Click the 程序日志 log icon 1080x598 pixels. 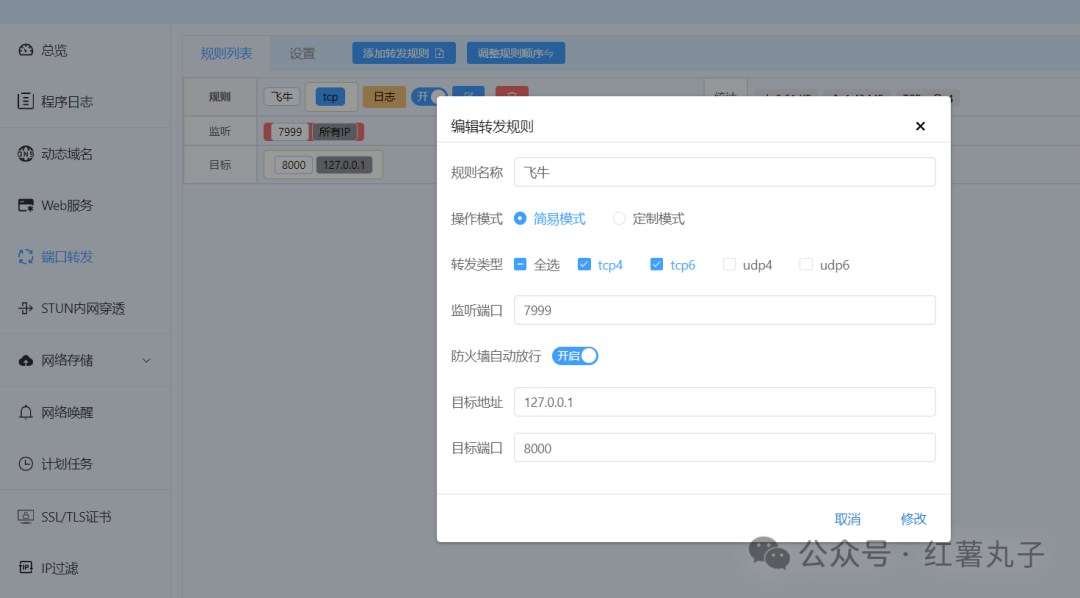point(25,101)
